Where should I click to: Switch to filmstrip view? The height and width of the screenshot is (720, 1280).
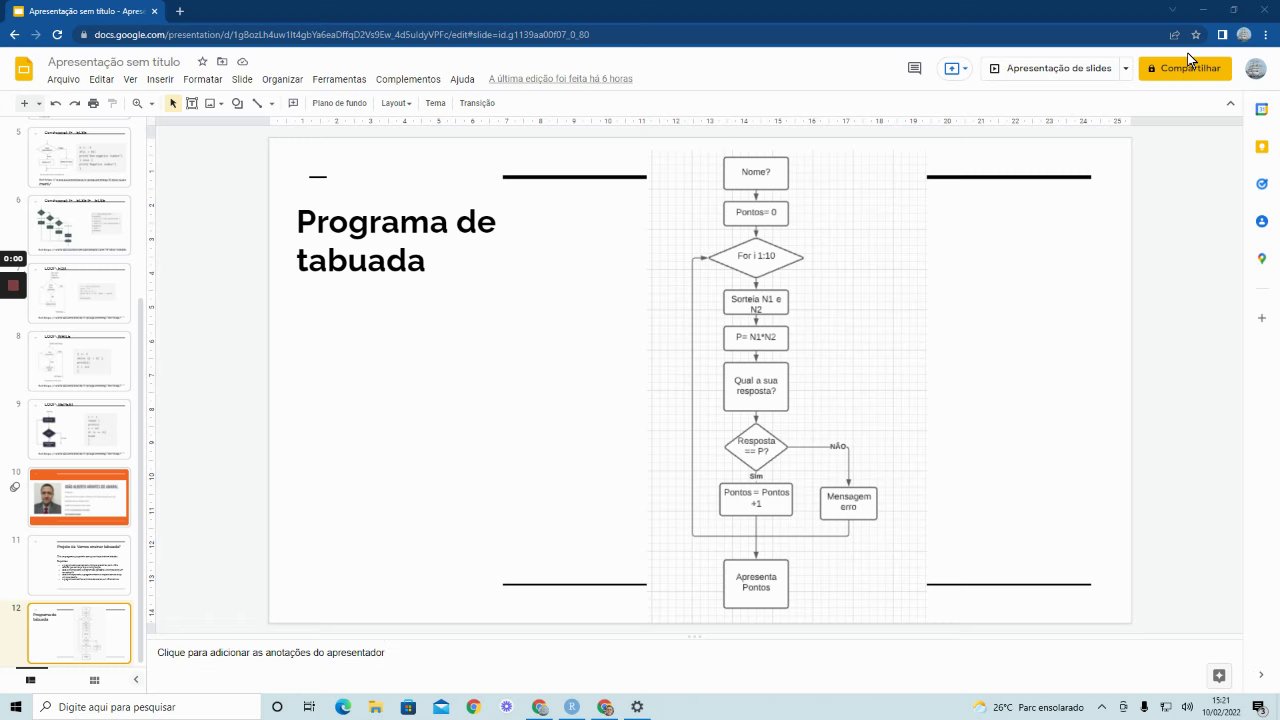[30, 680]
